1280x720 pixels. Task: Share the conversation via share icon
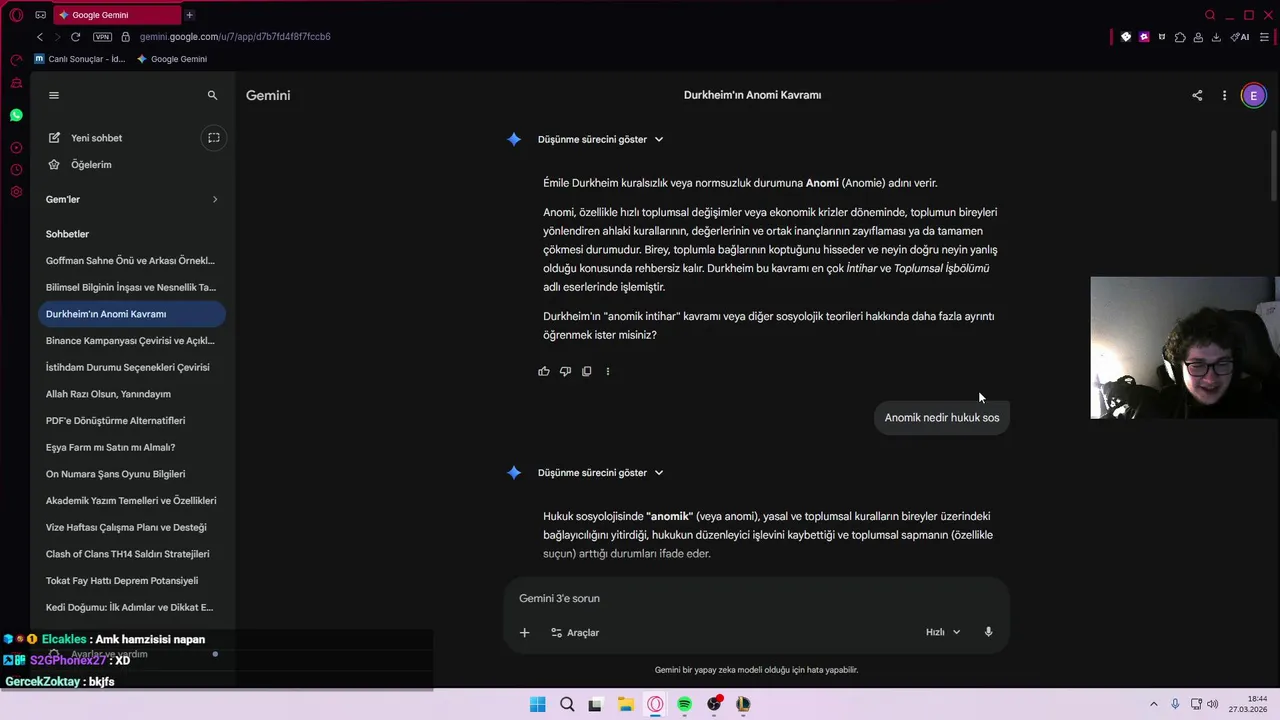1197,95
